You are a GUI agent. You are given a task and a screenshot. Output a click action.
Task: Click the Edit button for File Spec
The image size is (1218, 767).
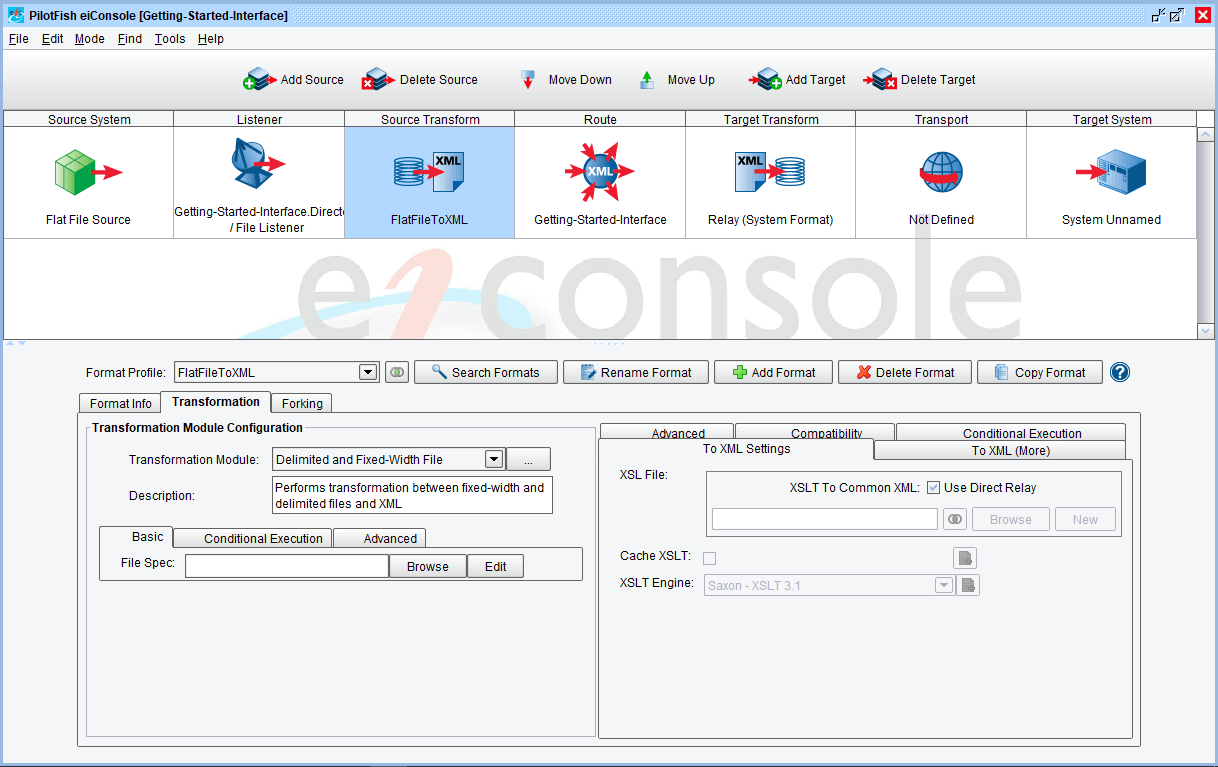tap(496, 566)
